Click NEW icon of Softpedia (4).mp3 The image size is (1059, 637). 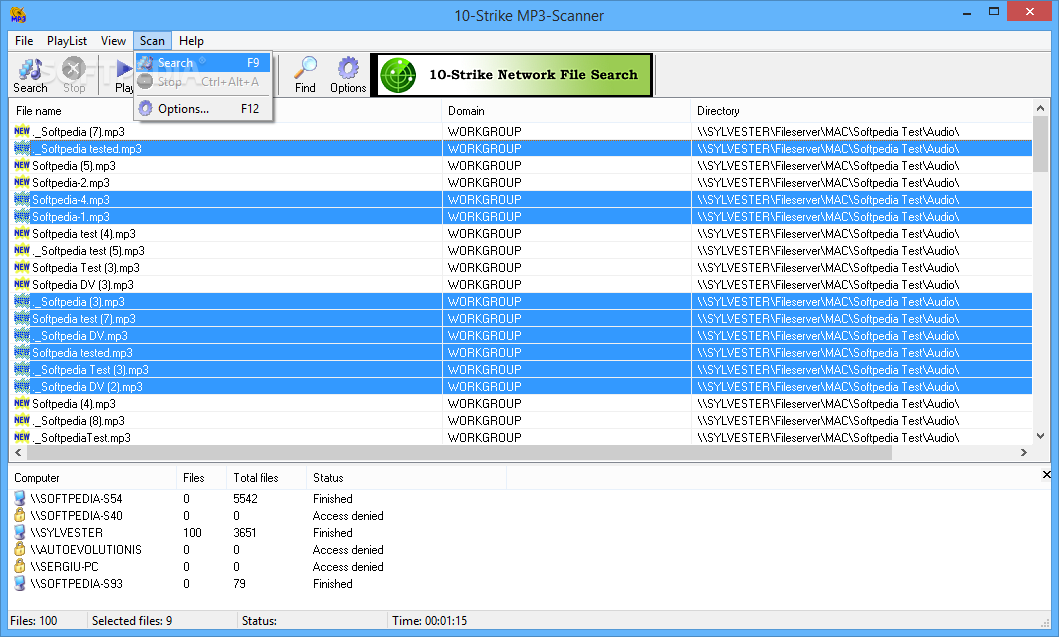click(x=22, y=403)
